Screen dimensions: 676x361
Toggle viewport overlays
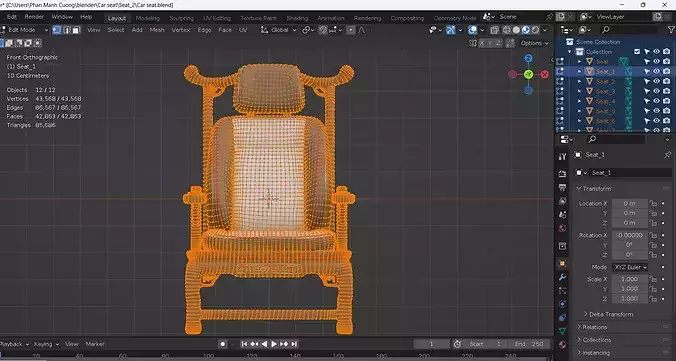click(x=473, y=30)
